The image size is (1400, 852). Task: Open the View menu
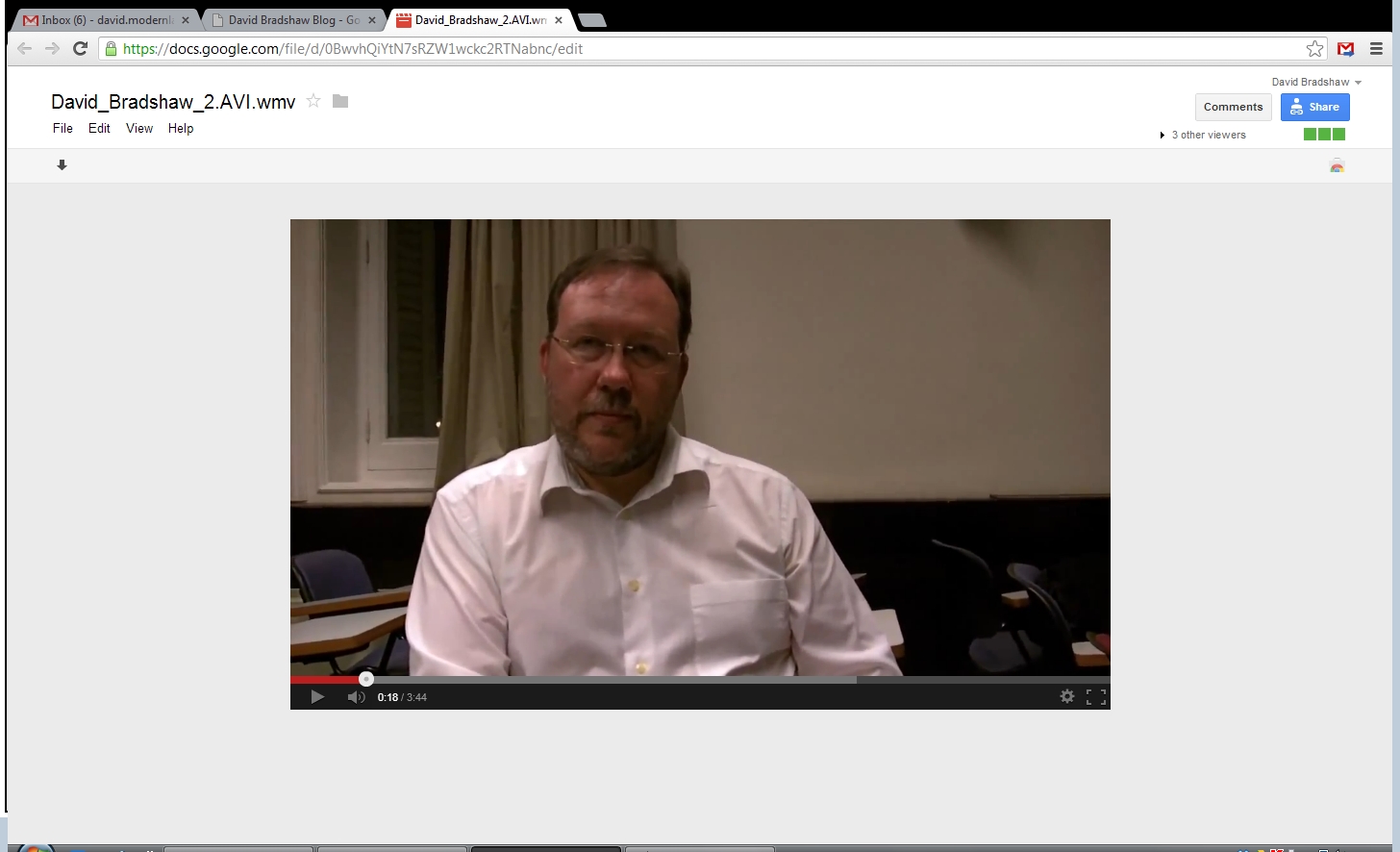[139, 128]
